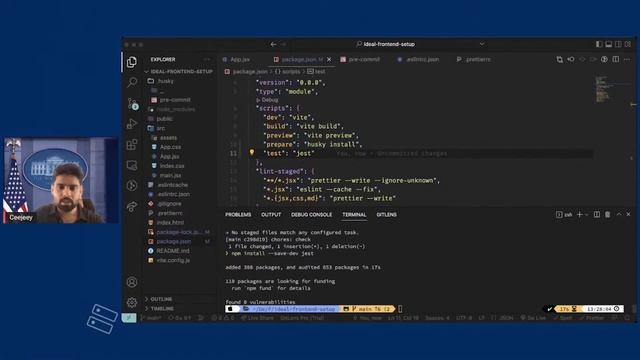This screenshot has width=640, height=360.
Task: Open package-lock.json in explorer tree
Action: tap(179, 232)
